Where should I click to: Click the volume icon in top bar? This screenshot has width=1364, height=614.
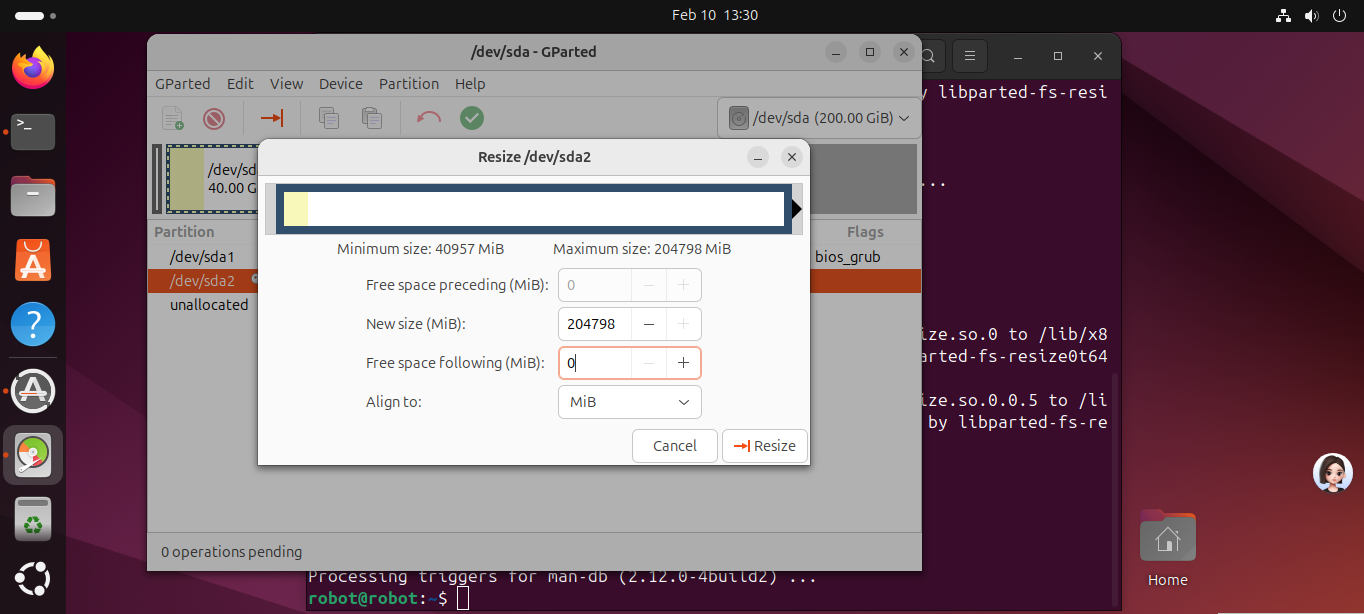[1312, 15]
